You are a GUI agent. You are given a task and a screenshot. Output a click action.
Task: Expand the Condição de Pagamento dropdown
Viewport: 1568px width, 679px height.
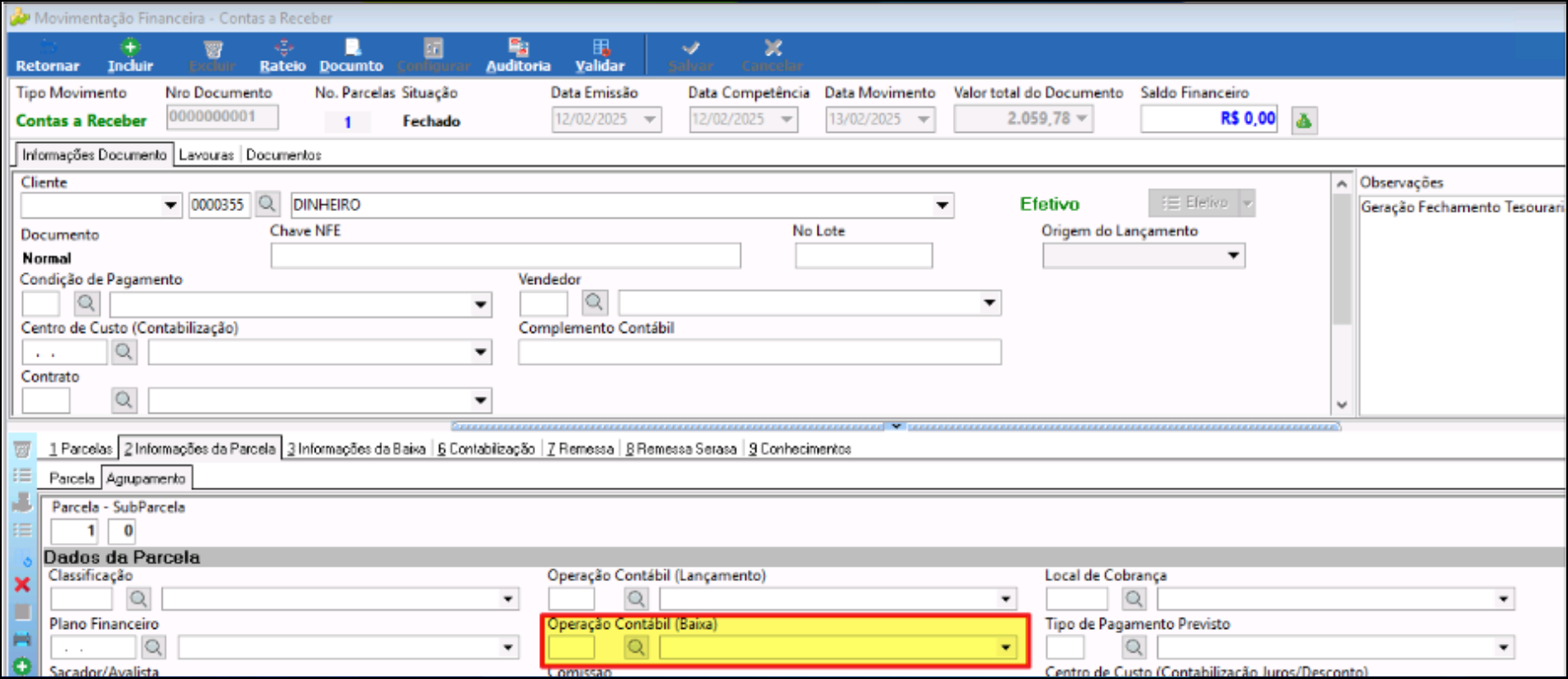tap(481, 304)
